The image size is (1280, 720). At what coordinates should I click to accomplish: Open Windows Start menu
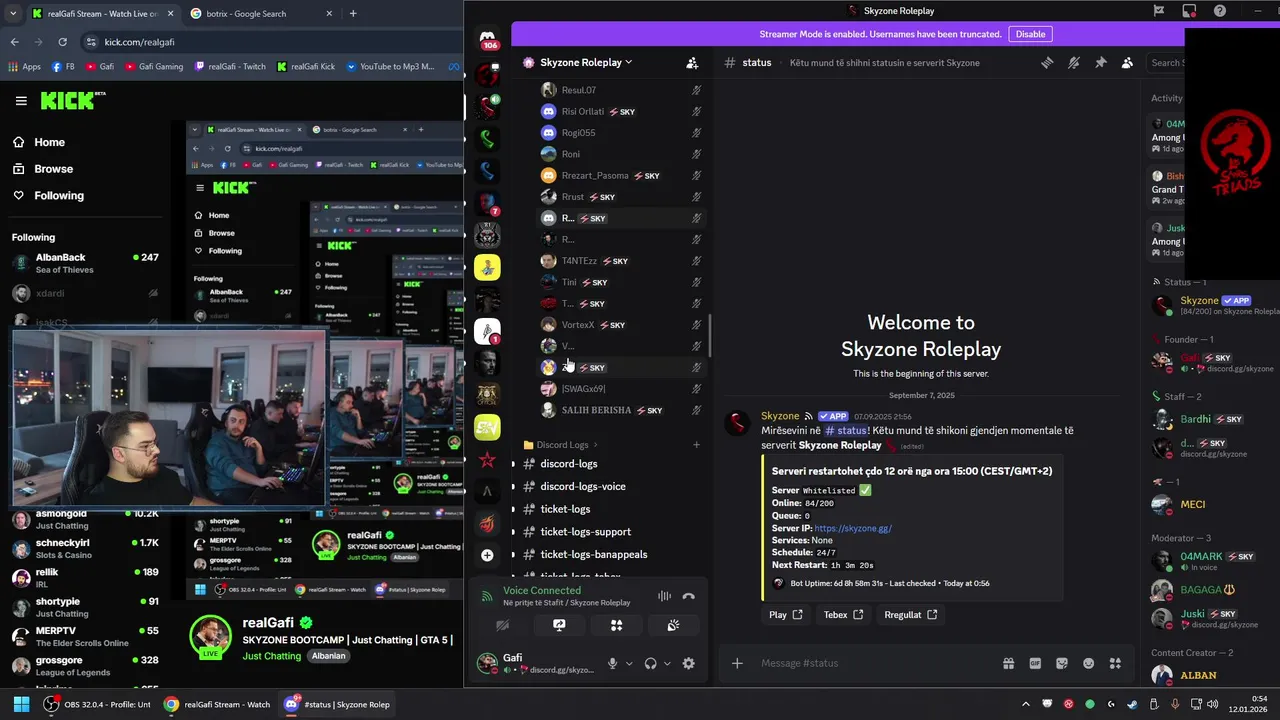tap(21, 704)
